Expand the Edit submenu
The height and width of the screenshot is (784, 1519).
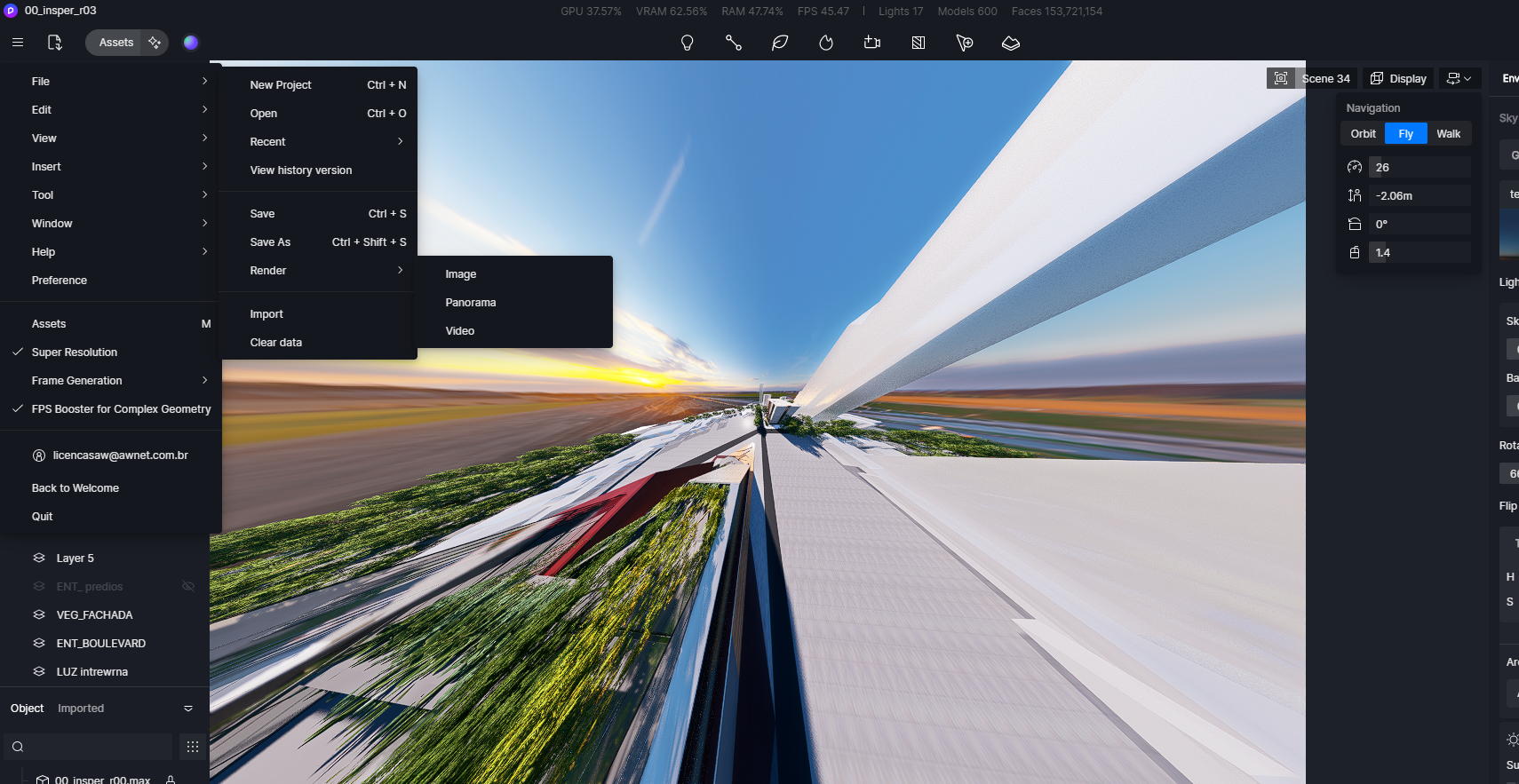(x=110, y=110)
